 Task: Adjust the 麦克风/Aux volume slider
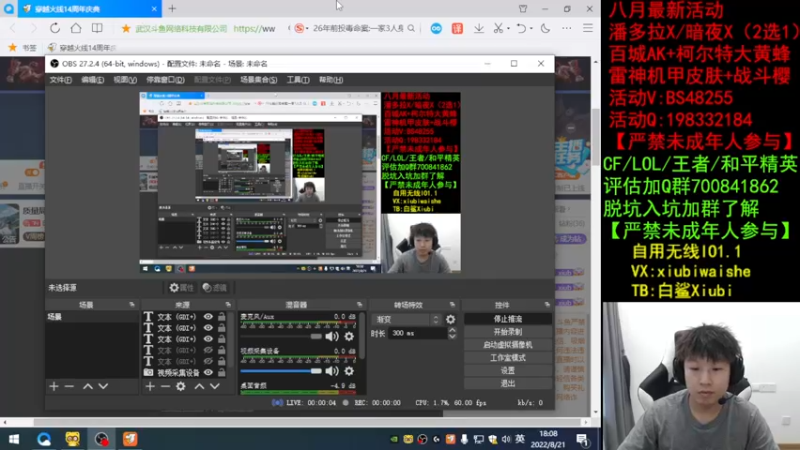(281, 336)
